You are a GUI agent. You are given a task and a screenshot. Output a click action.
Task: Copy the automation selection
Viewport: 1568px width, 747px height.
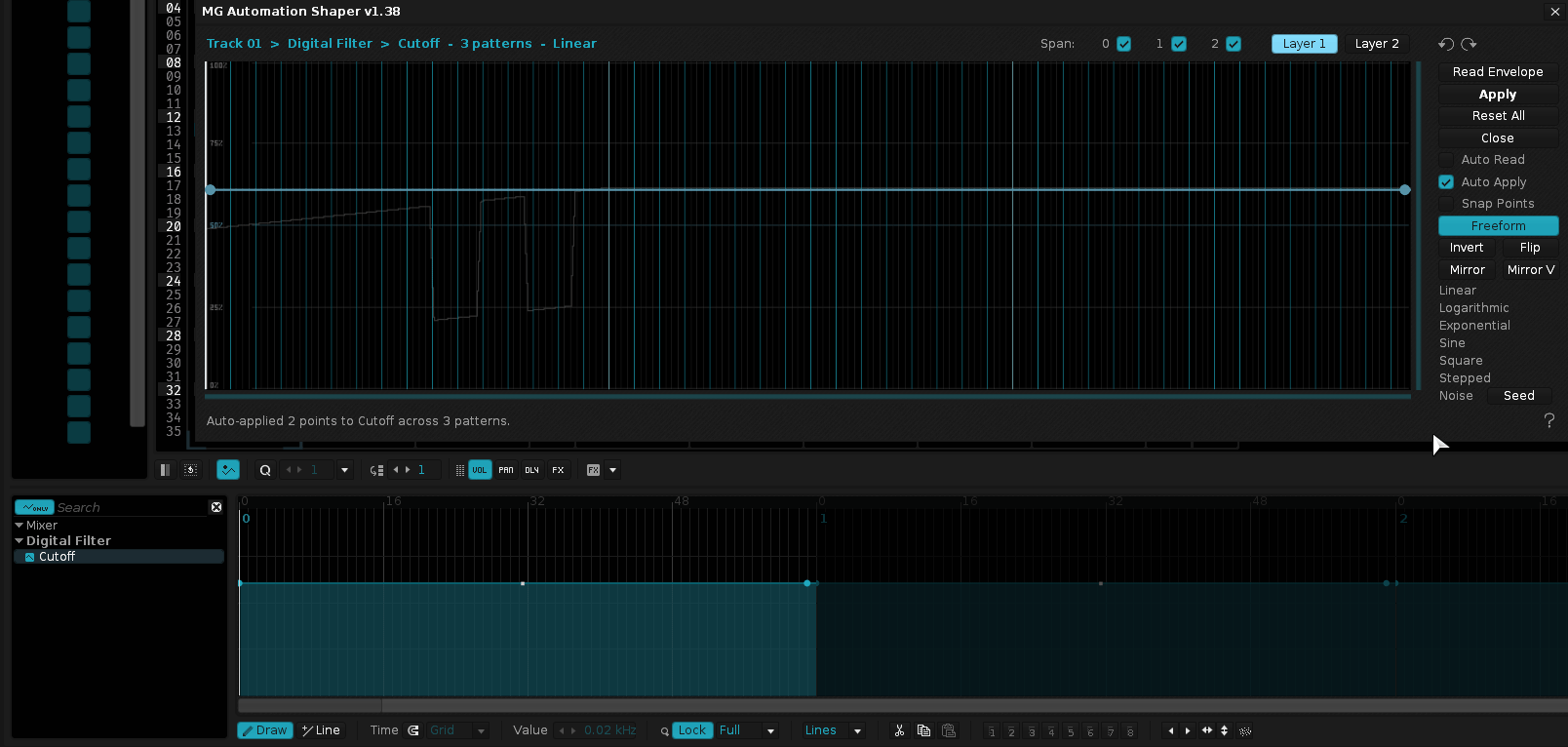[x=923, y=730]
